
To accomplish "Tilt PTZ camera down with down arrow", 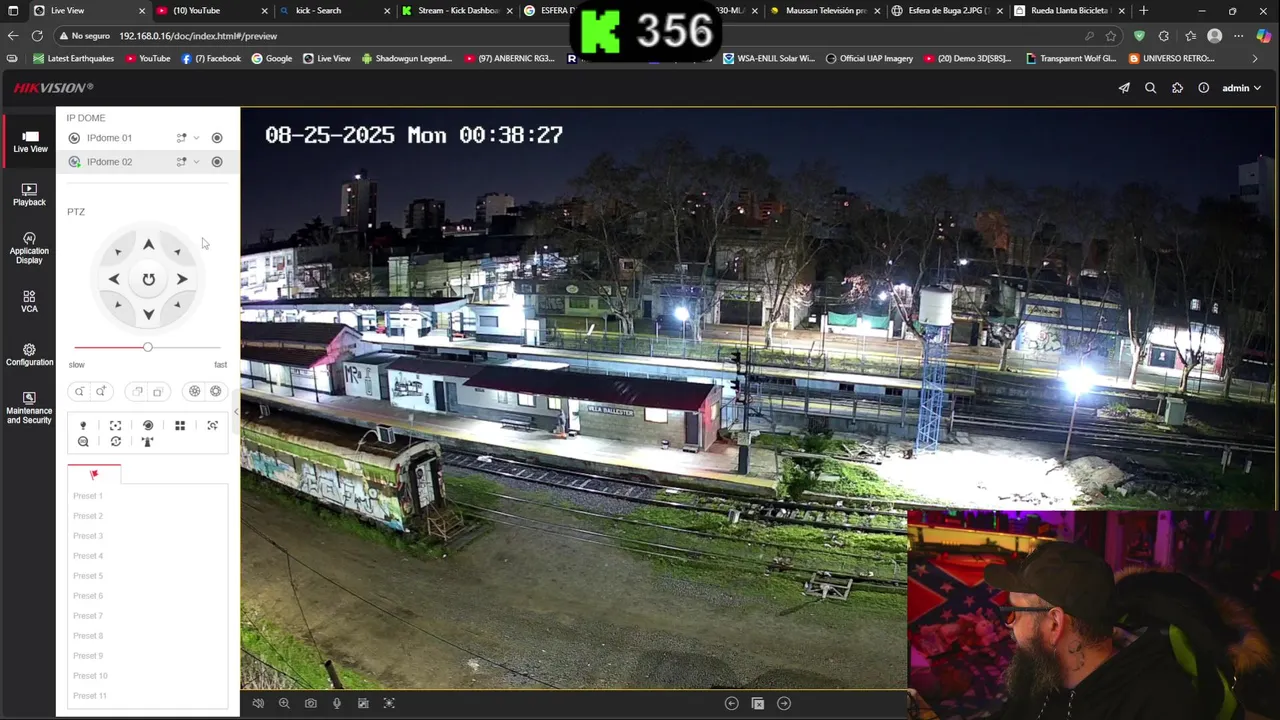I will point(148,314).
